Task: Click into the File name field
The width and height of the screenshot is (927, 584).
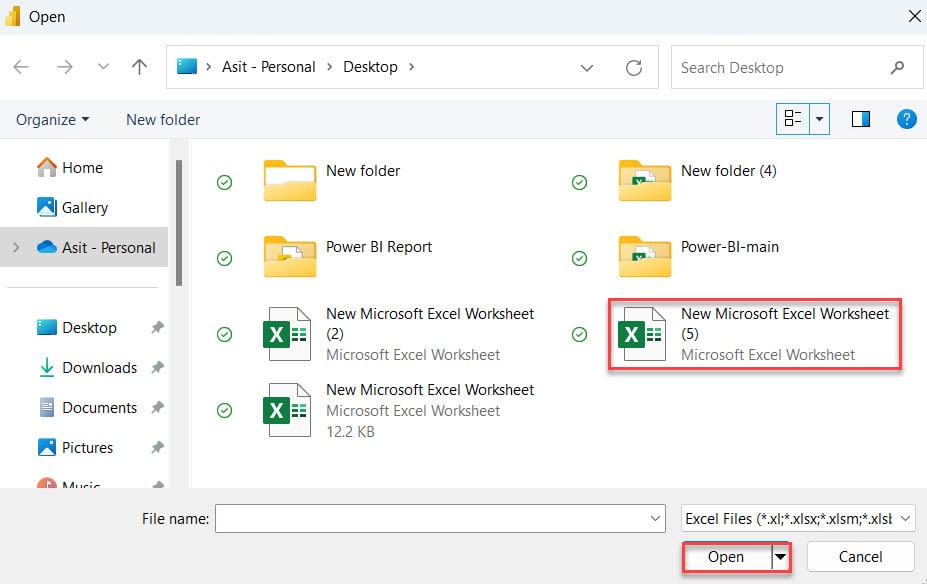Action: click(440, 518)
